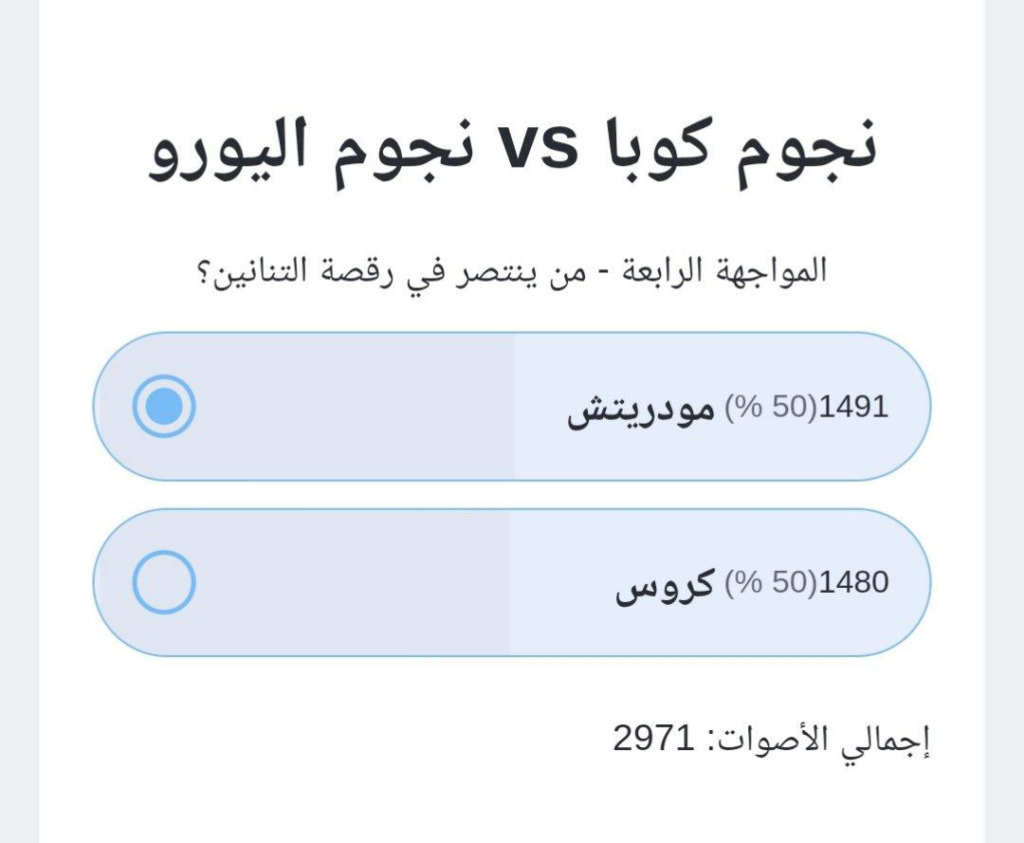Select the كروس radio button
Image resolution: width=1024 pixels, height=843 pixels.
(x=164, y=582)
